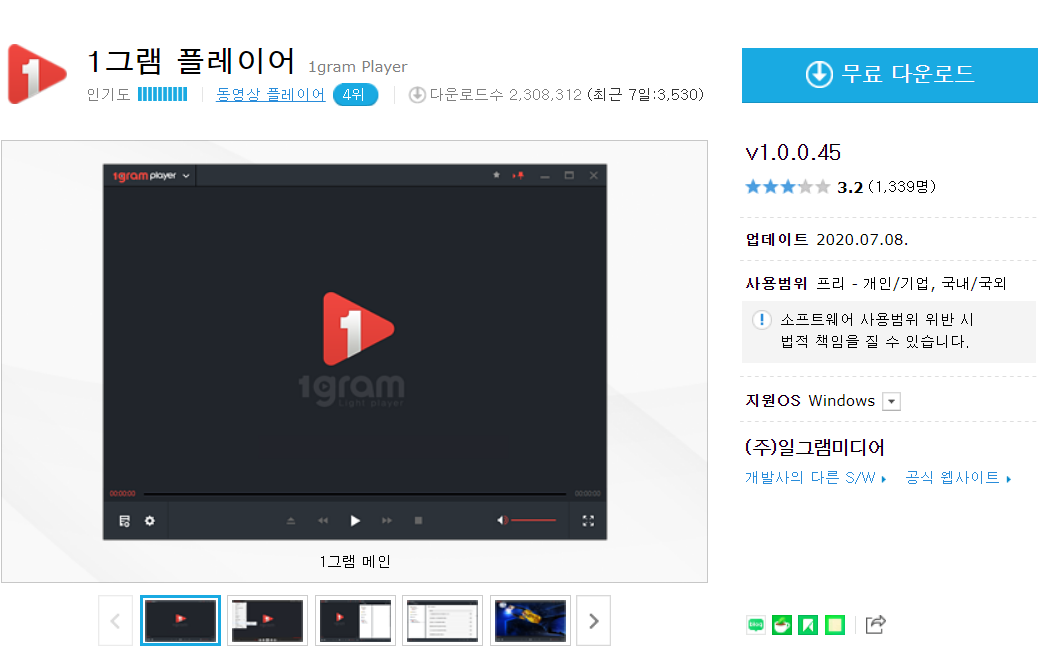Viewport: 1039px width, 648px height.
Task: Click the star rating 3.2 stars
Action: pos(787,187)
